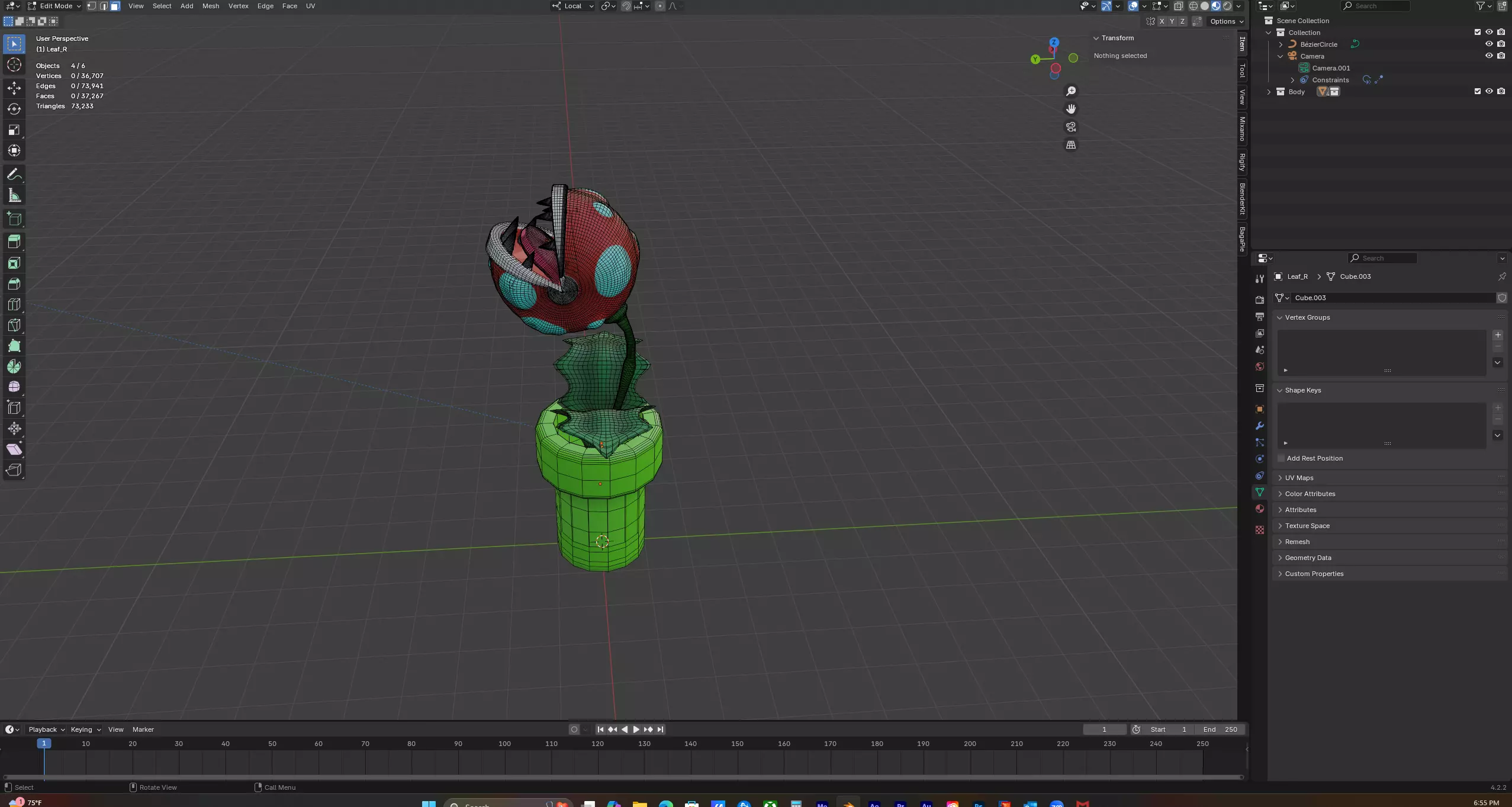The height and width of the screenshot is (807, 1512).
Task: Open the Vertex menu
Action: 238,6
